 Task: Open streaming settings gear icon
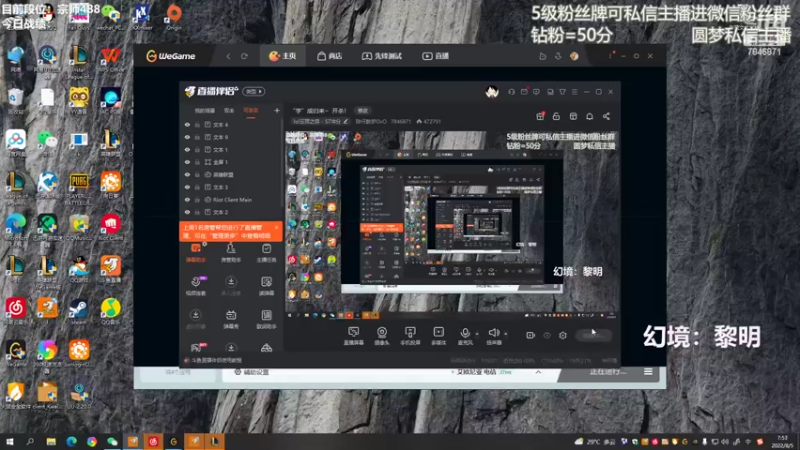(563, 335)
